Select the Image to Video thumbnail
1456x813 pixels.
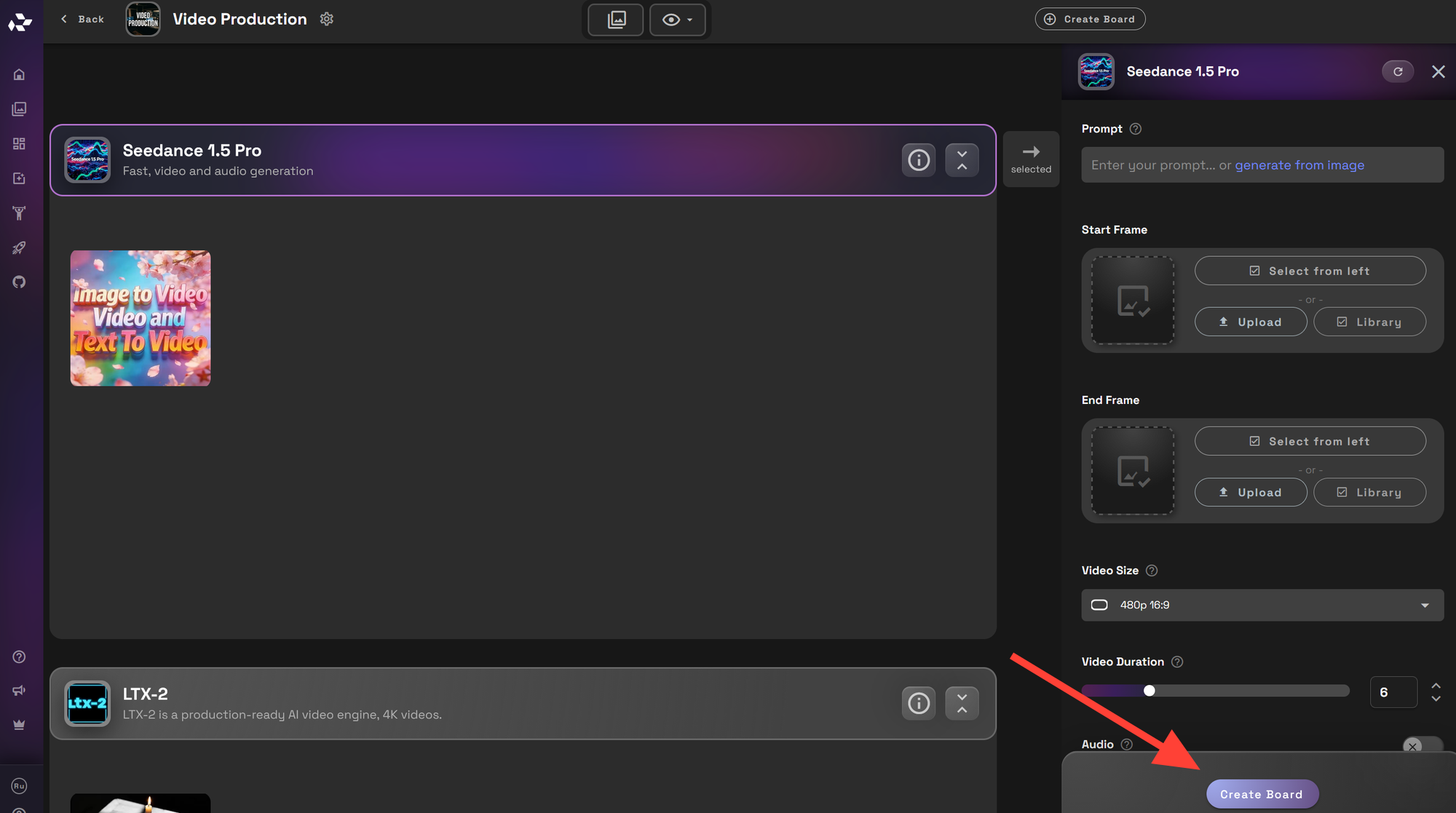[x=141, y=318]
